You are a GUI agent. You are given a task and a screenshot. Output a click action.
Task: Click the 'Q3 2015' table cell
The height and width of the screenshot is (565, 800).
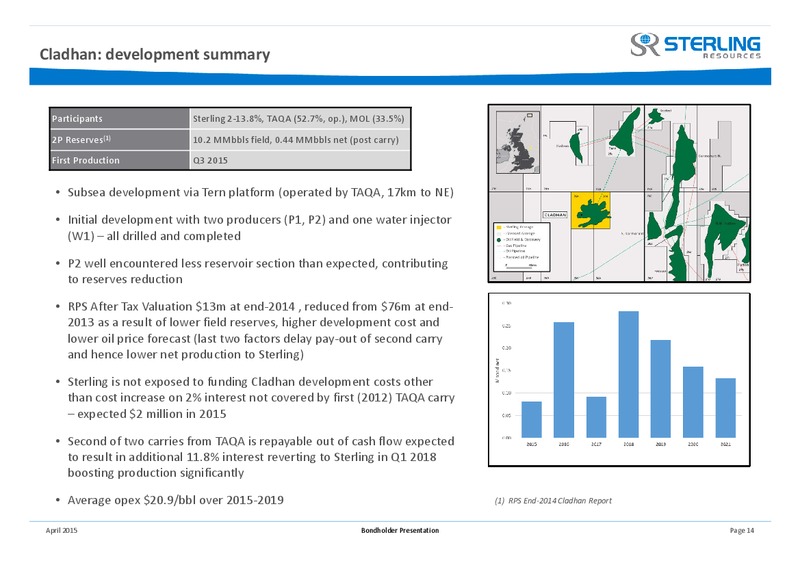click(x=300, y=160)
